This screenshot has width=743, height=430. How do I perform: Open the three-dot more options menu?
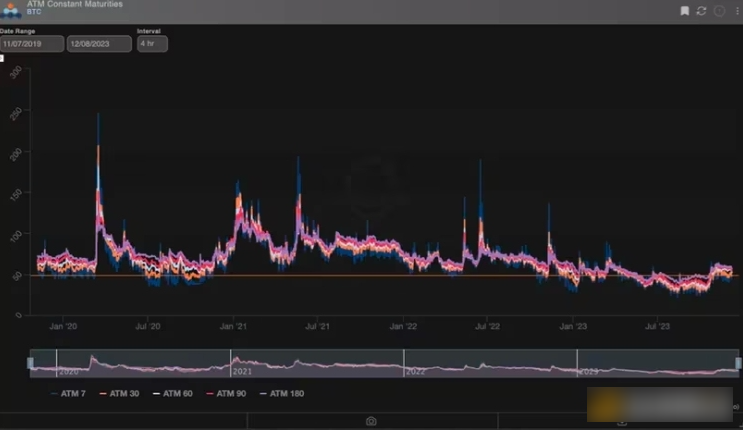tap(735, 11)
